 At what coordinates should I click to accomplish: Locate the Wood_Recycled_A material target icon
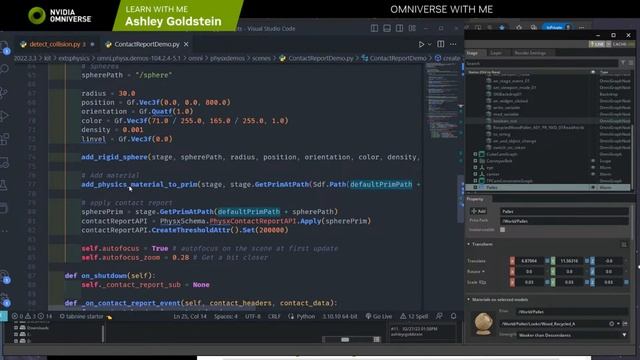(x=611, y=324)
